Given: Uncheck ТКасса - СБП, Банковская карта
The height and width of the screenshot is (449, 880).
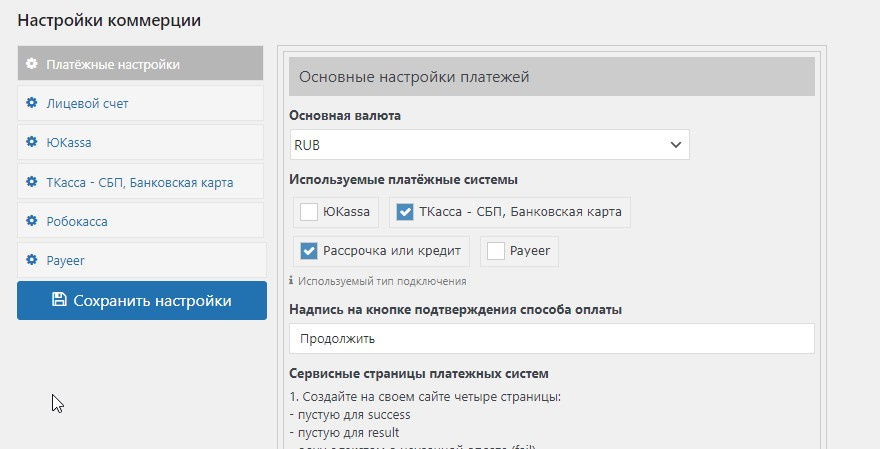Looking at the screenshot, I should coord(405,212).
